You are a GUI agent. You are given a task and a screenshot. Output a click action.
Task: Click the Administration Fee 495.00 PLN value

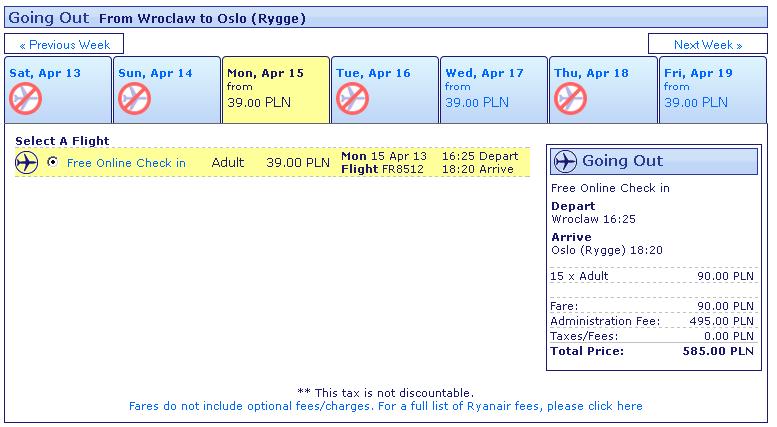(722, 321)
